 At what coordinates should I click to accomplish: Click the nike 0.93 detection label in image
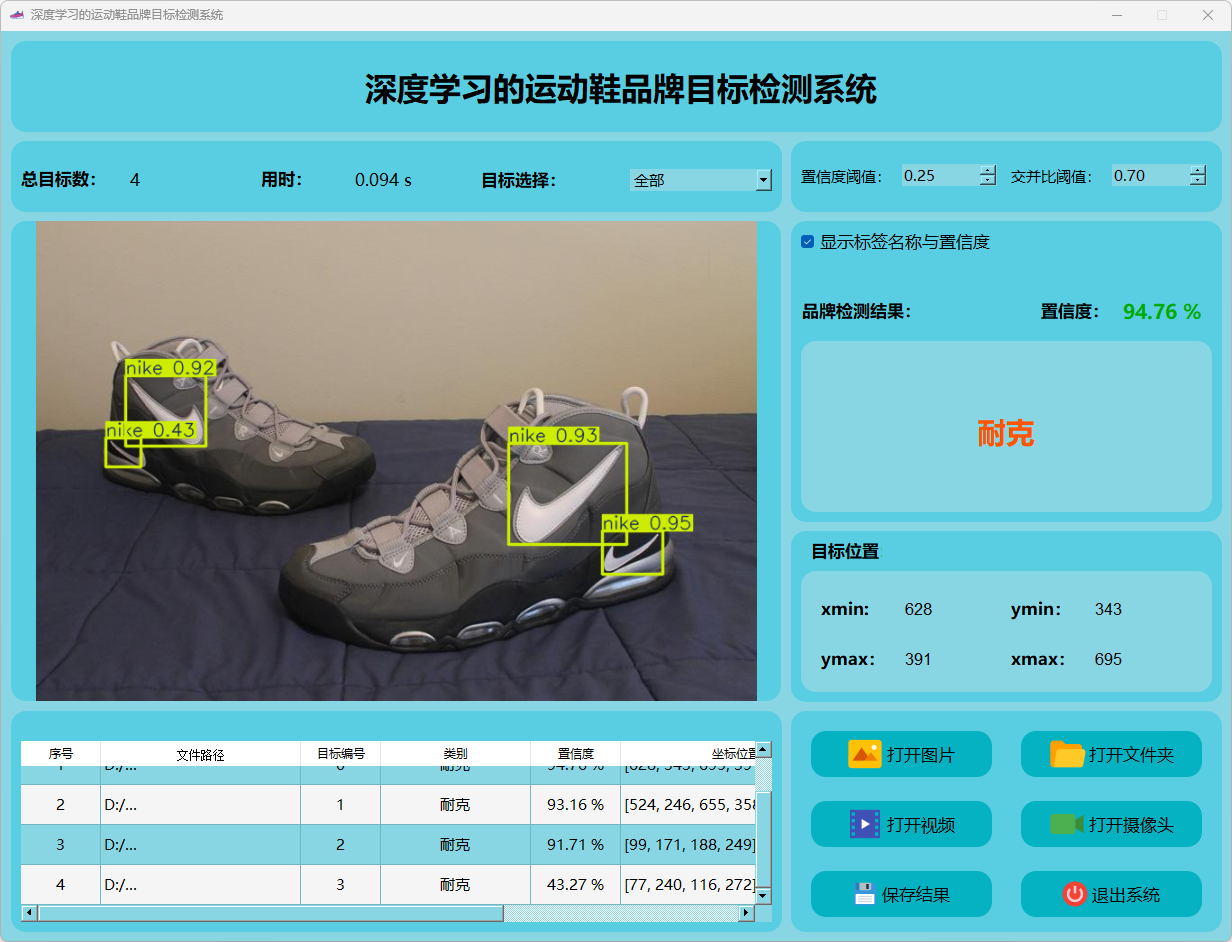tap(554, 435)
